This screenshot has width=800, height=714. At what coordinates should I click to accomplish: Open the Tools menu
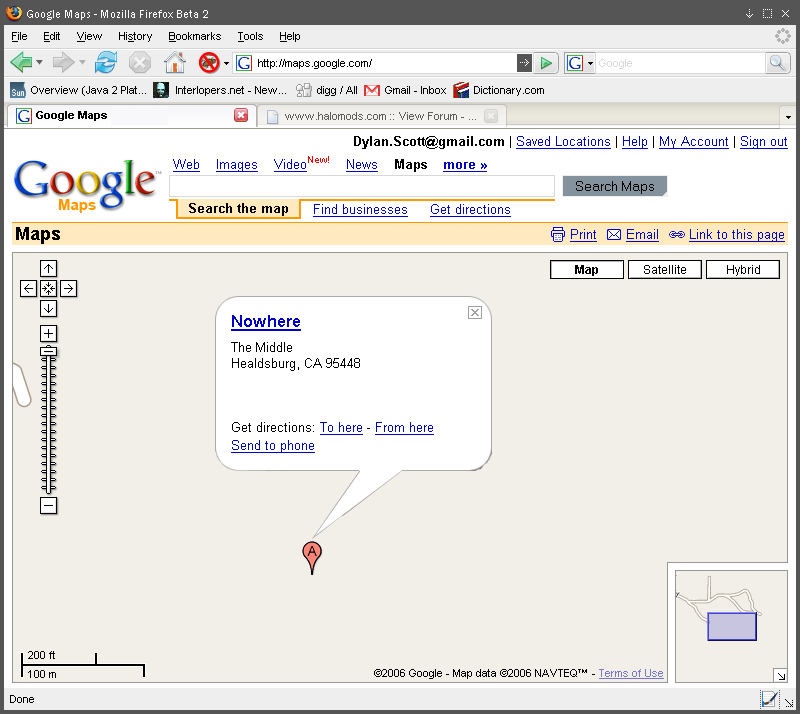click(x=250, y=36)
